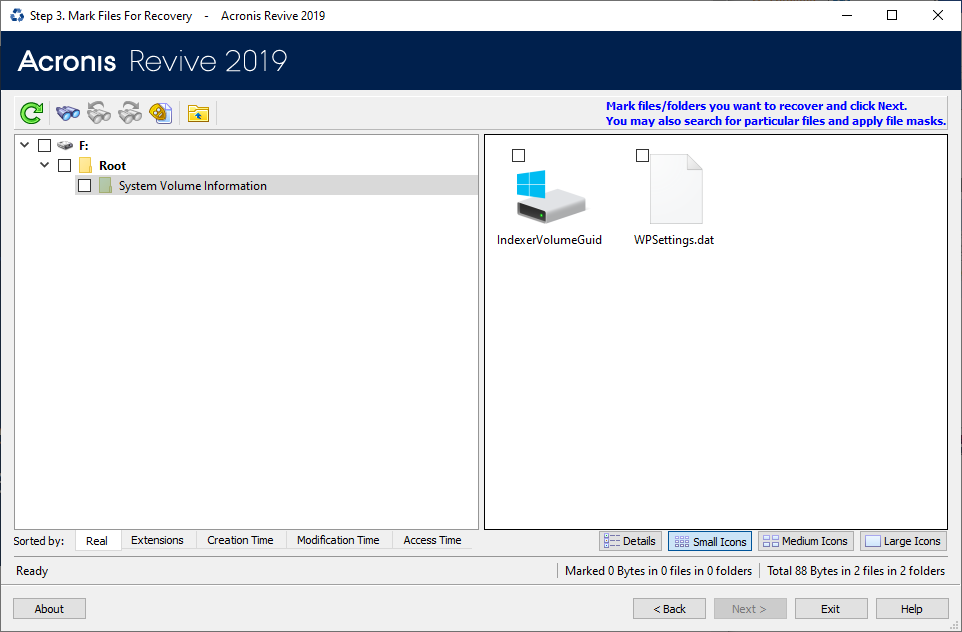Switch to the Modification Time tab
Screen dimensions: 962x632
coord(338,540)
